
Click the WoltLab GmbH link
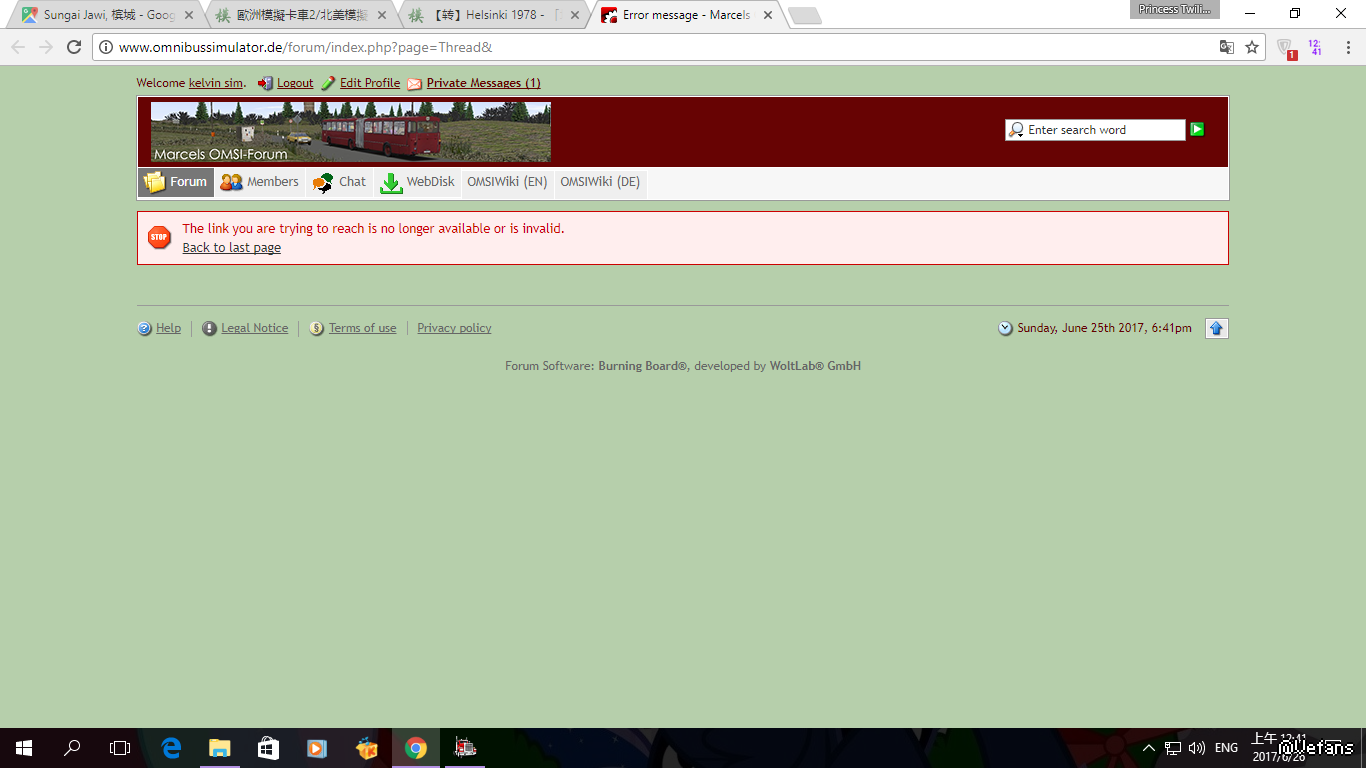point(815,366)
